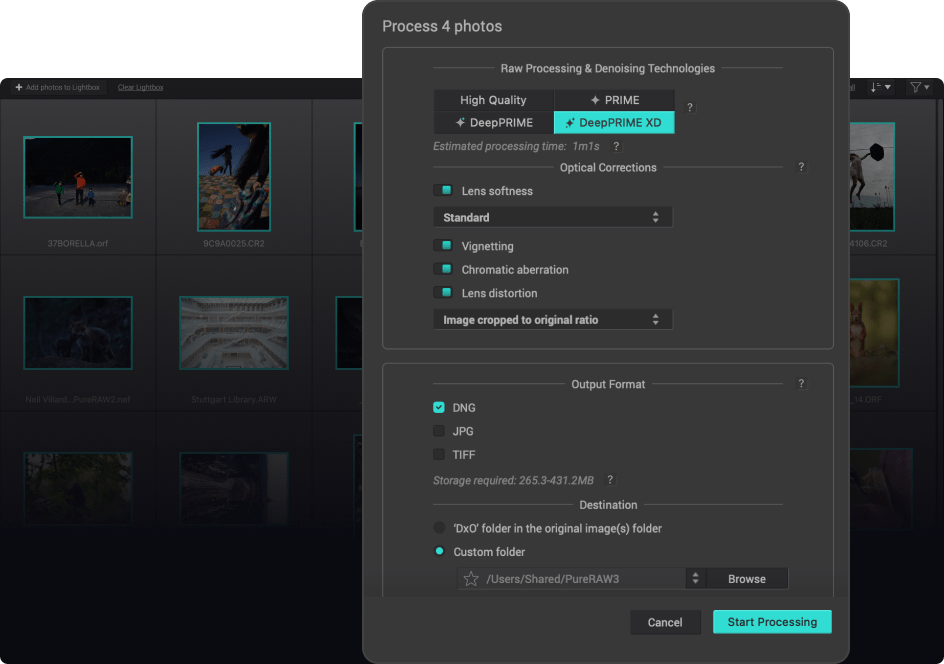This screenshot has width=944, height=664.
Task: Click the /Users/Shared/PureRAW3 path field
Action: tap(571, 579)
